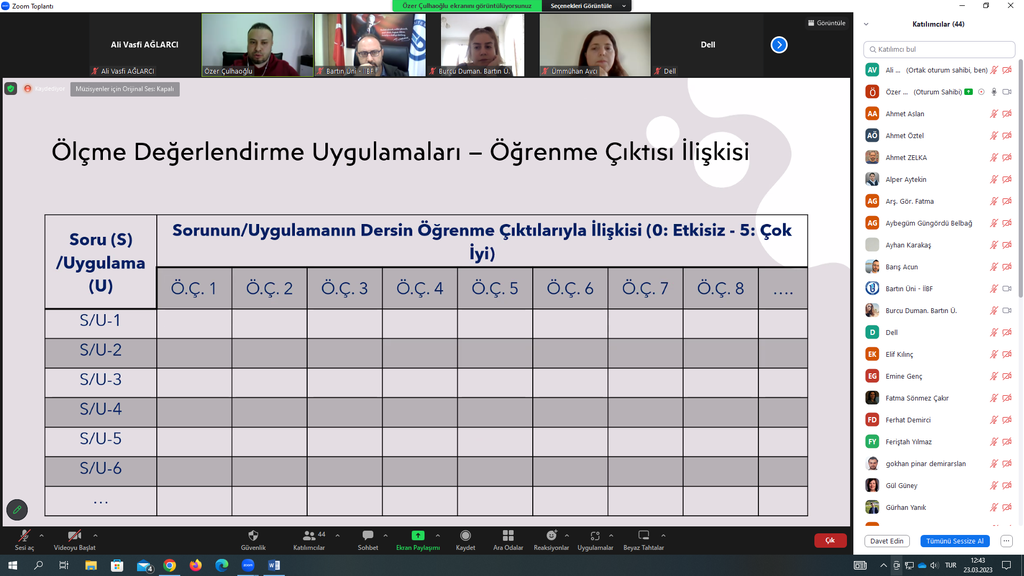The height and width of the screenshot is (576, 1024).
Task: Open the Reaksiyonlar emoji menu
Action: [551, 536]
